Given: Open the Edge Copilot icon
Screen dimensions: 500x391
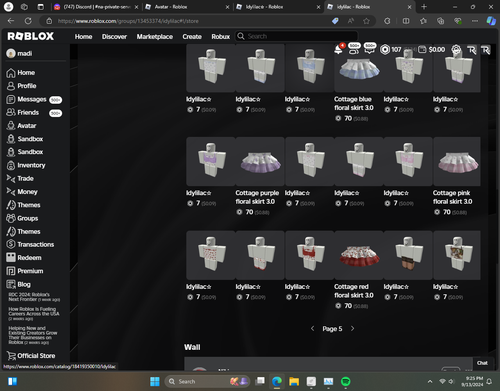Looking at the screenshot, I should 491,21.
